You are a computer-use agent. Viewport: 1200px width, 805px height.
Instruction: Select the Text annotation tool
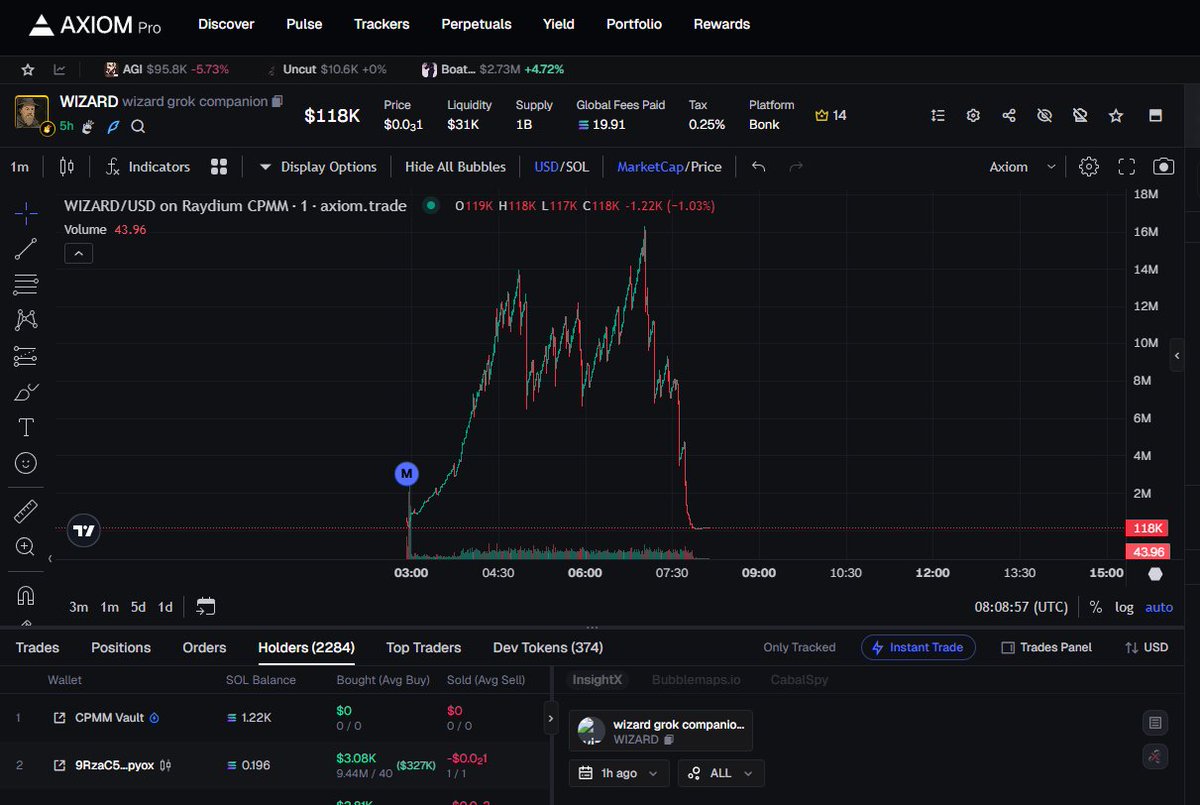point(26,428)
